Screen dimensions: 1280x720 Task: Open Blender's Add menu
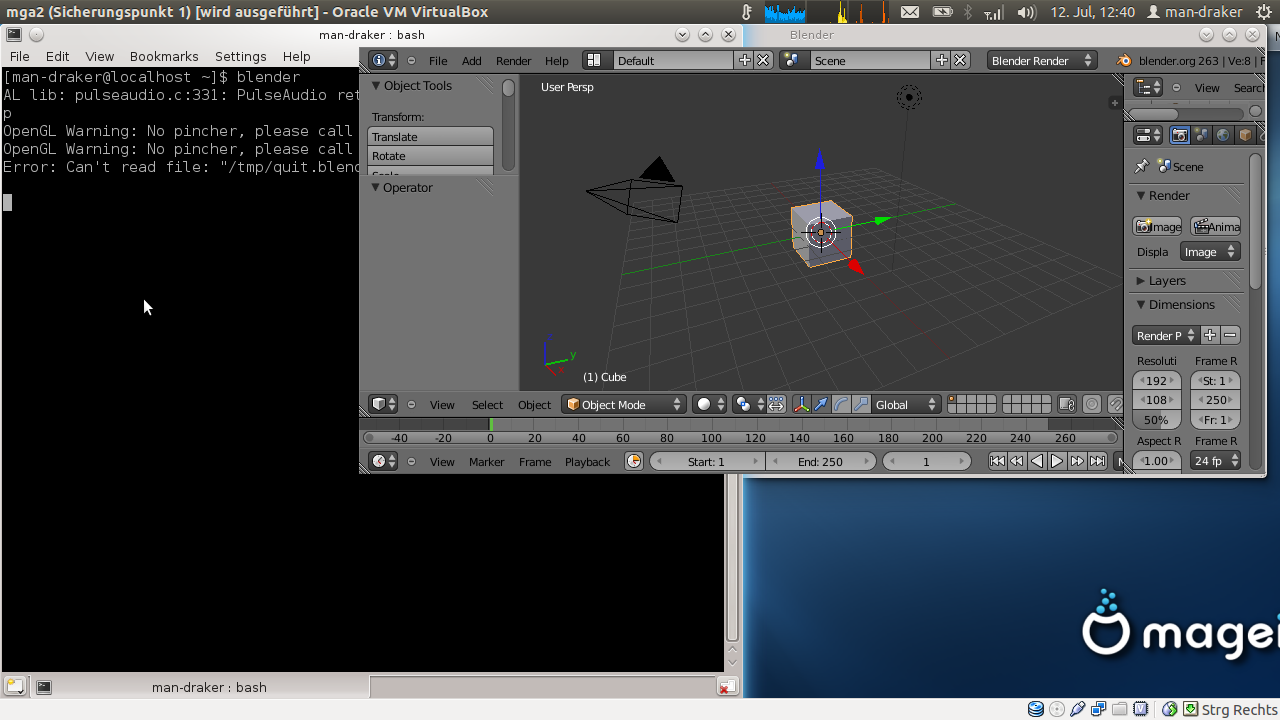click(471, 60)
